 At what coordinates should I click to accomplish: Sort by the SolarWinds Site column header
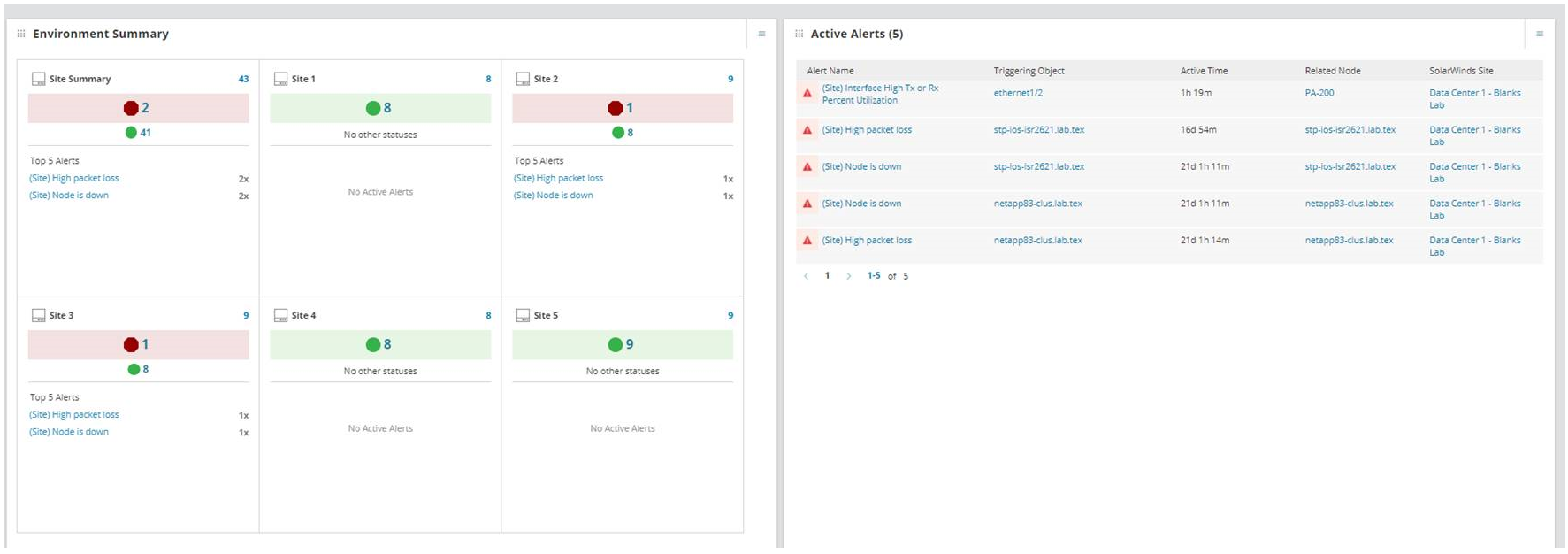(x=1461, y=71)
